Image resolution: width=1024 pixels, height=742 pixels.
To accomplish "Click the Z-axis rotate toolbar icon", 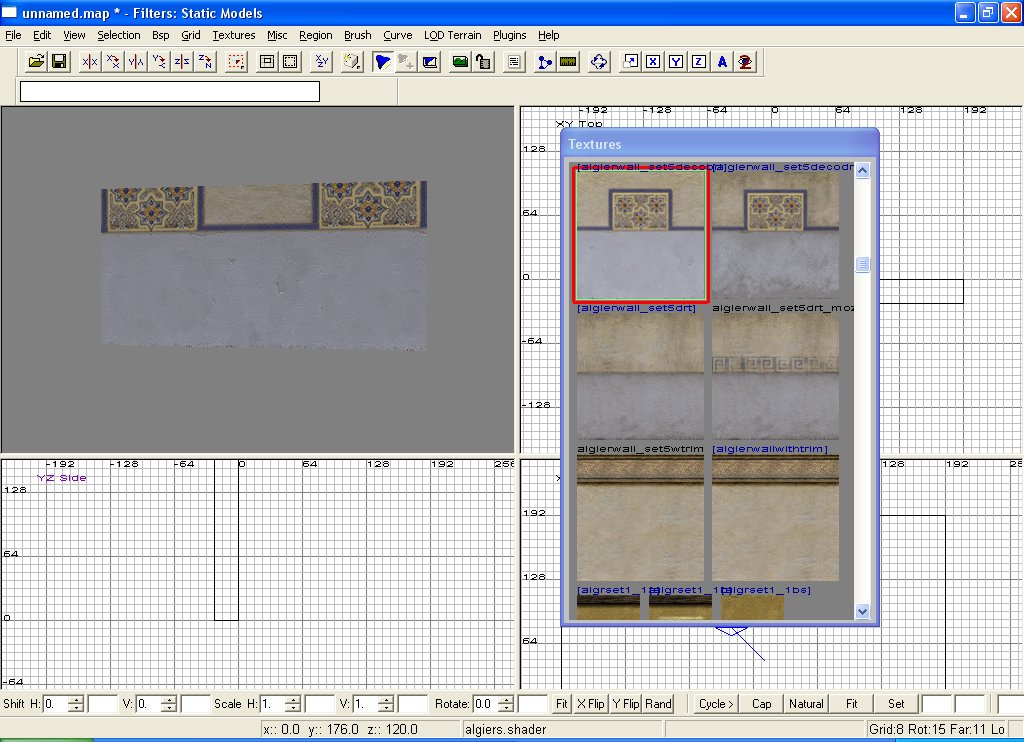I will coord(205,62).
